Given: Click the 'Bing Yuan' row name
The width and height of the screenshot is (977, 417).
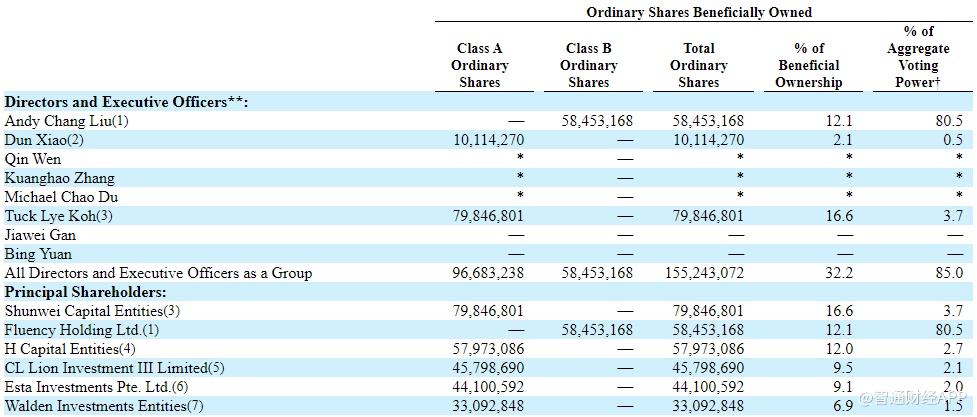Looking at the screenshot, I should coord(37,254).
